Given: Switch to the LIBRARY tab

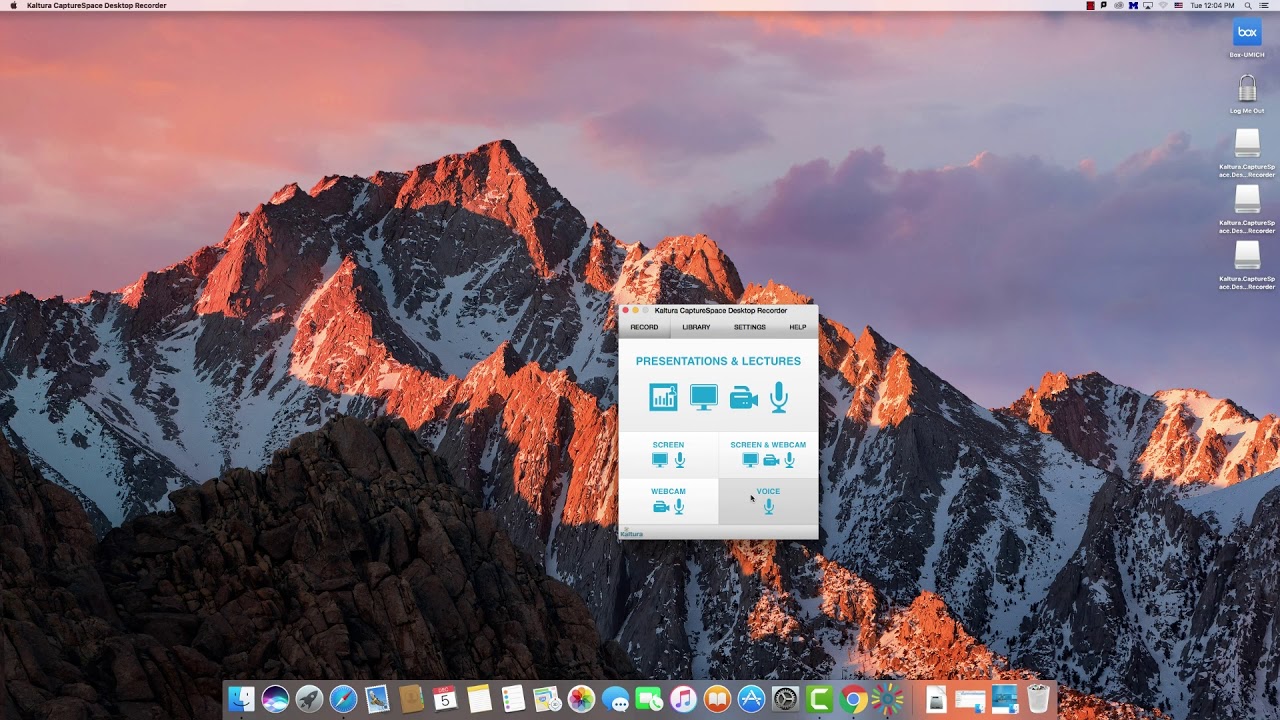Looking at the screenshot, I should point(696,327).
